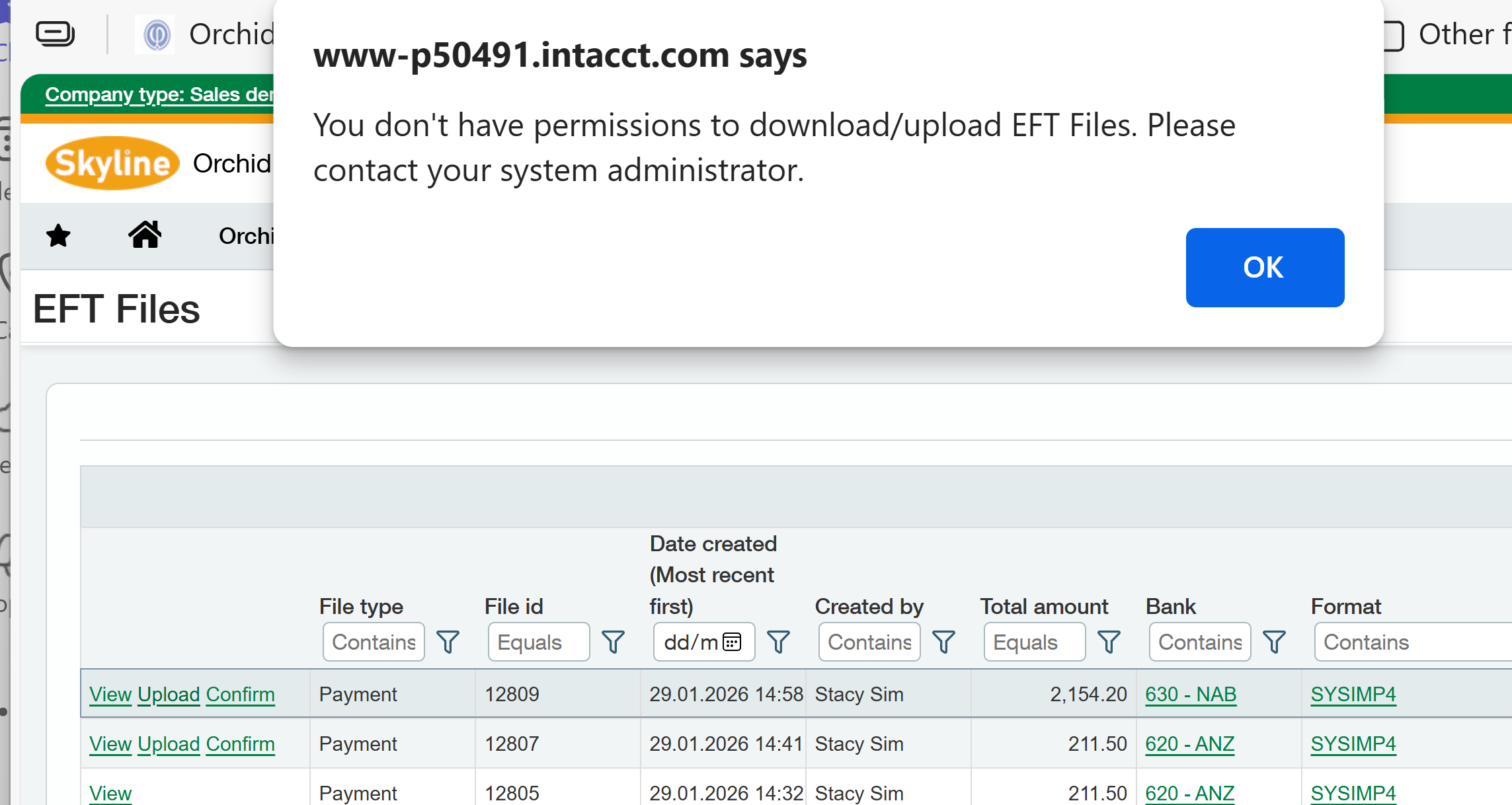The height and width of the screenshot is (805, 1512).
Task: Open the 630 - NAB bank link
Action: click(1191, 695)
